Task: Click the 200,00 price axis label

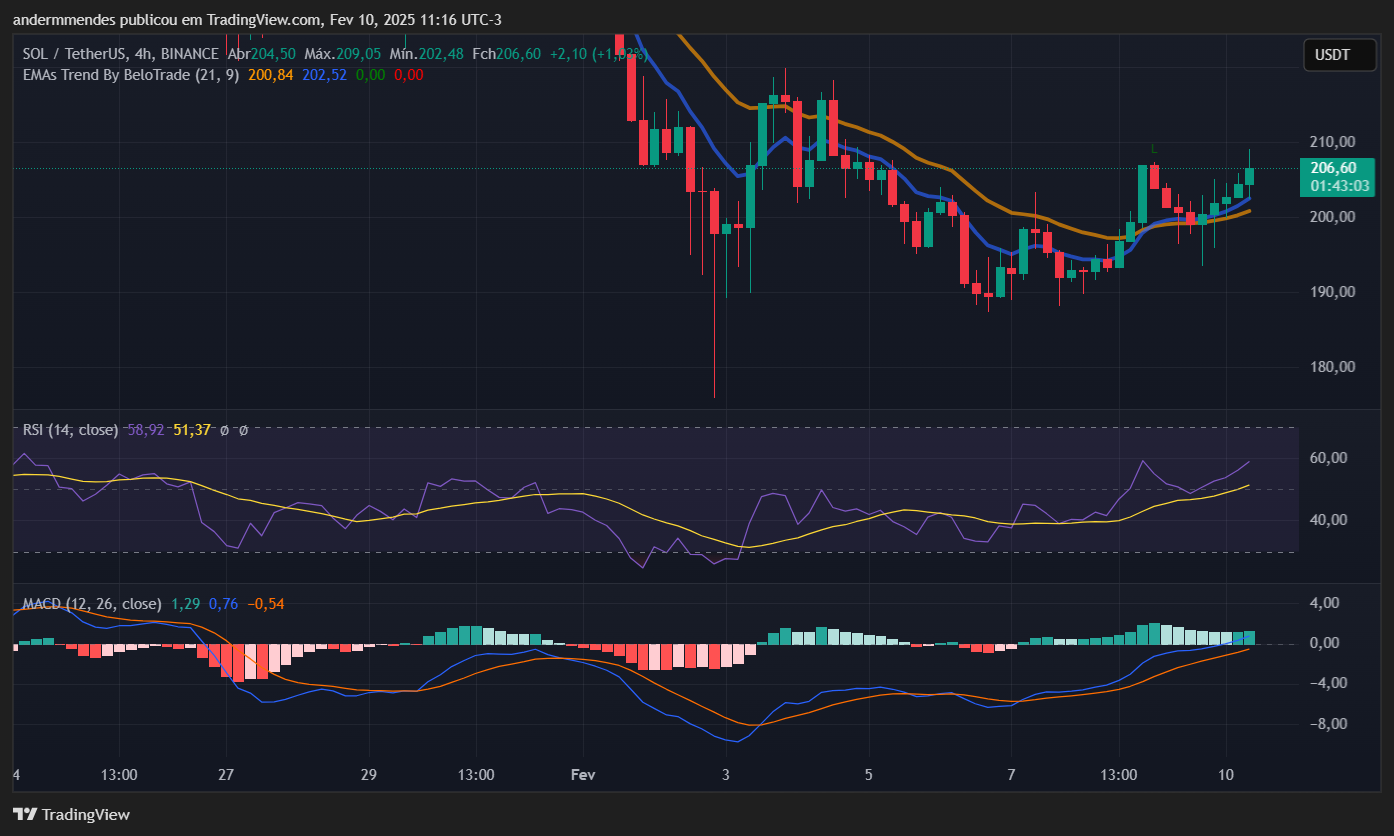Action: (x=1333, y=216)
